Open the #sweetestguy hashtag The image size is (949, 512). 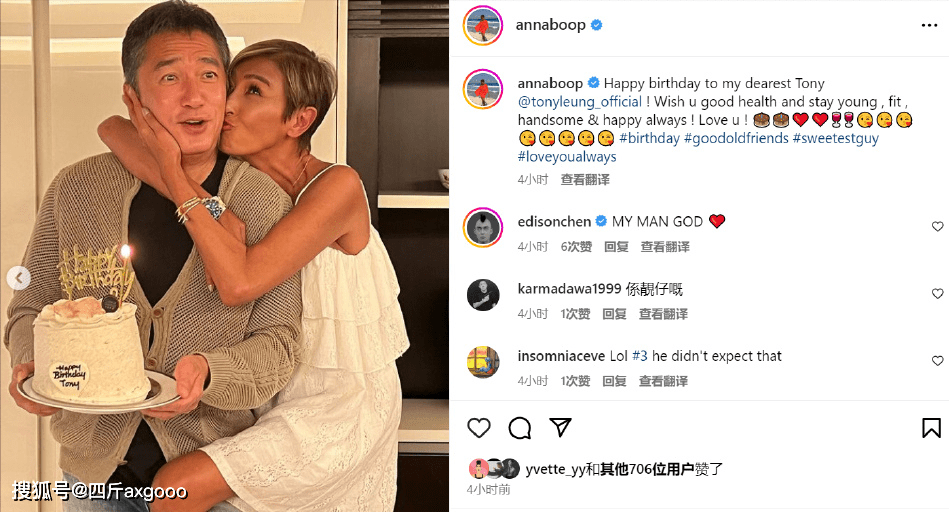pos(835,138)
